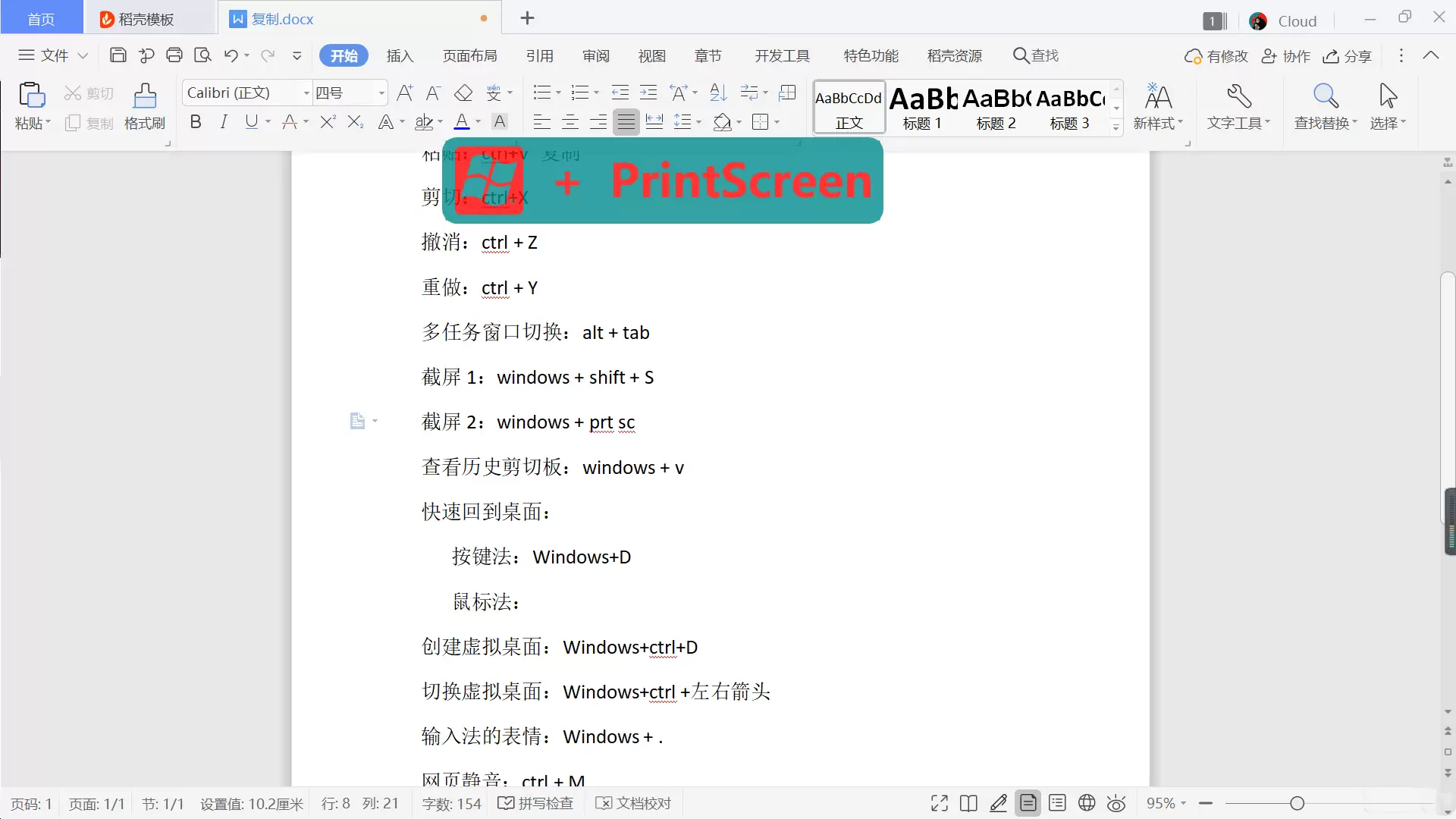The height and width of the screenshot is (819, 1456).
Task: Toggle Italic formatting
Action: (224, 121)
